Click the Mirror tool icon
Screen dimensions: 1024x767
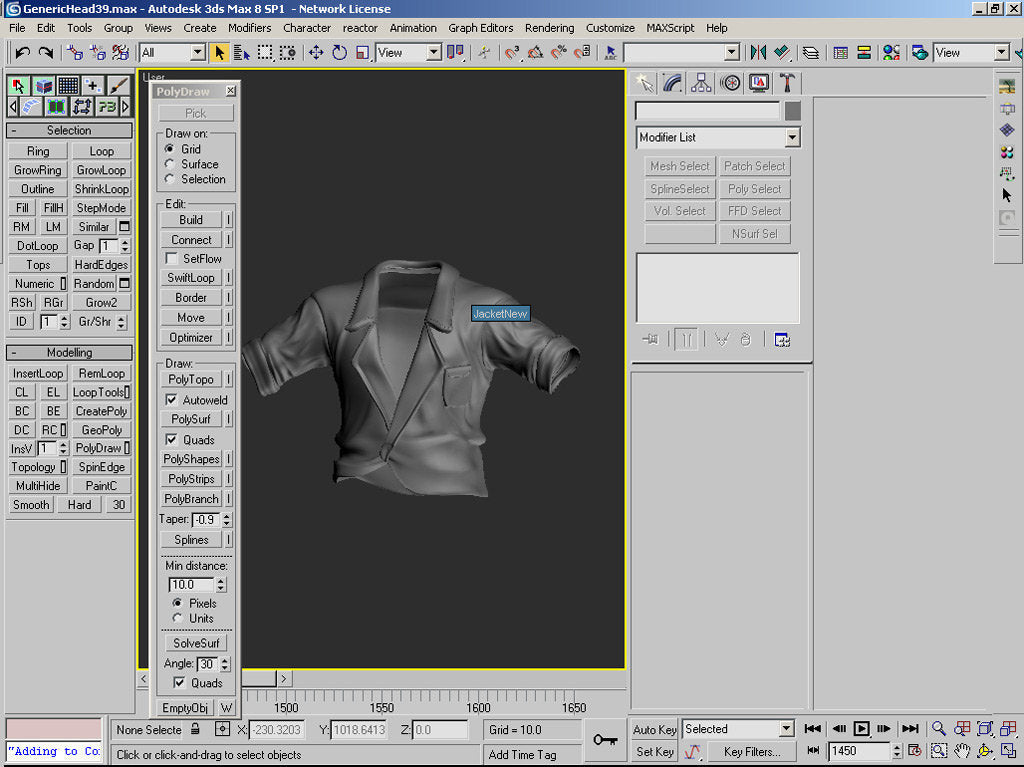(758, 52)
